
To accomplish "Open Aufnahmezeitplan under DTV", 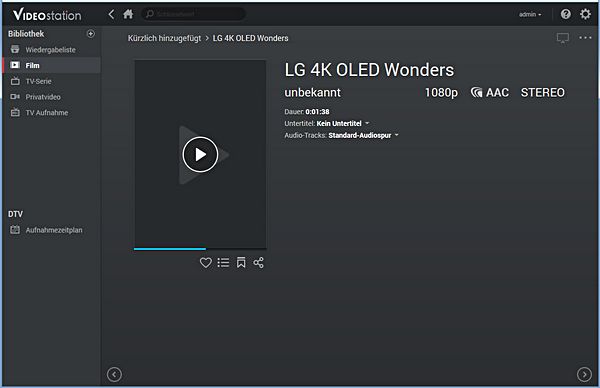I will tap(51, 230).
